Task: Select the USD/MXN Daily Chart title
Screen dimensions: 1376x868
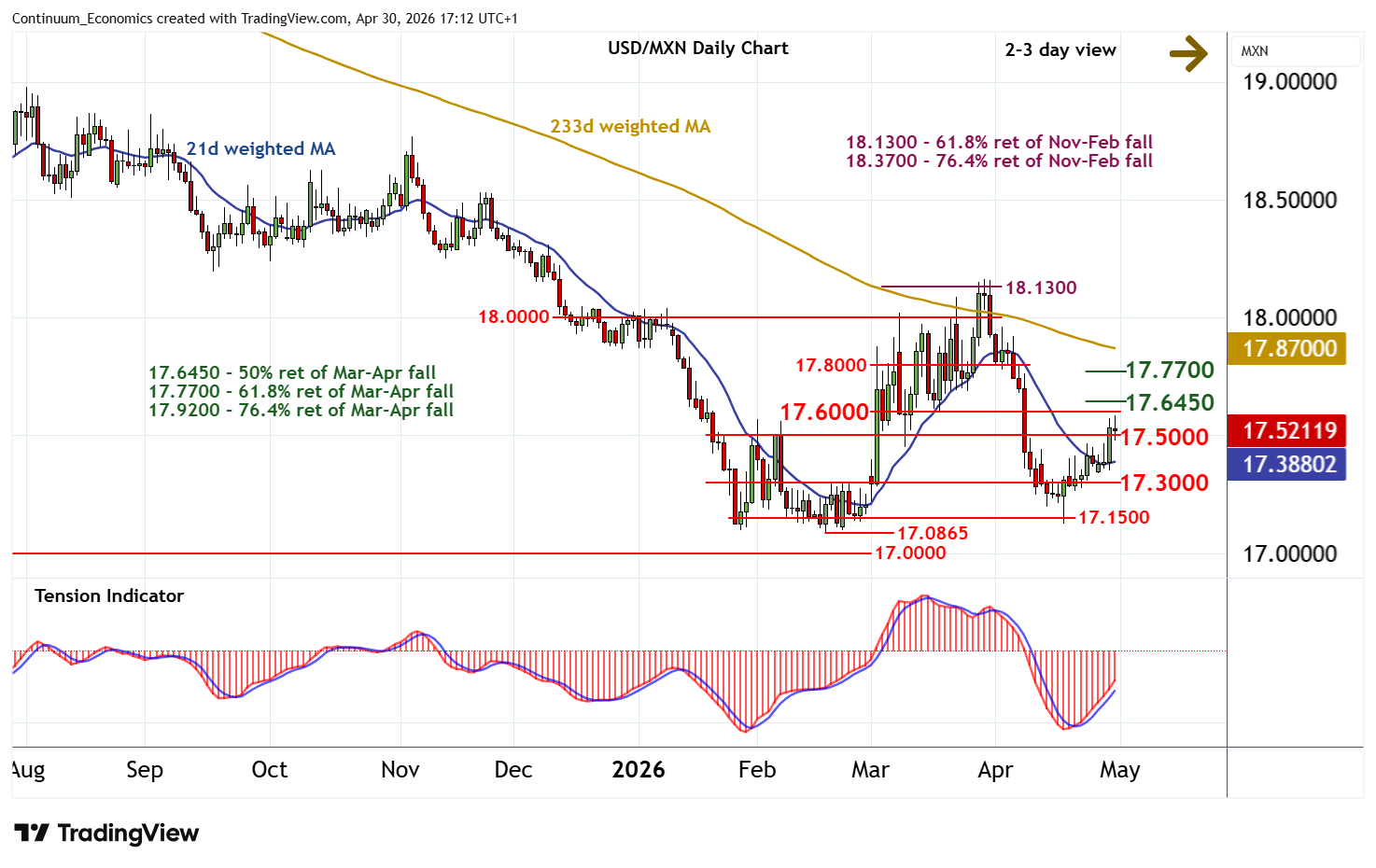Action: coord(697,49)
